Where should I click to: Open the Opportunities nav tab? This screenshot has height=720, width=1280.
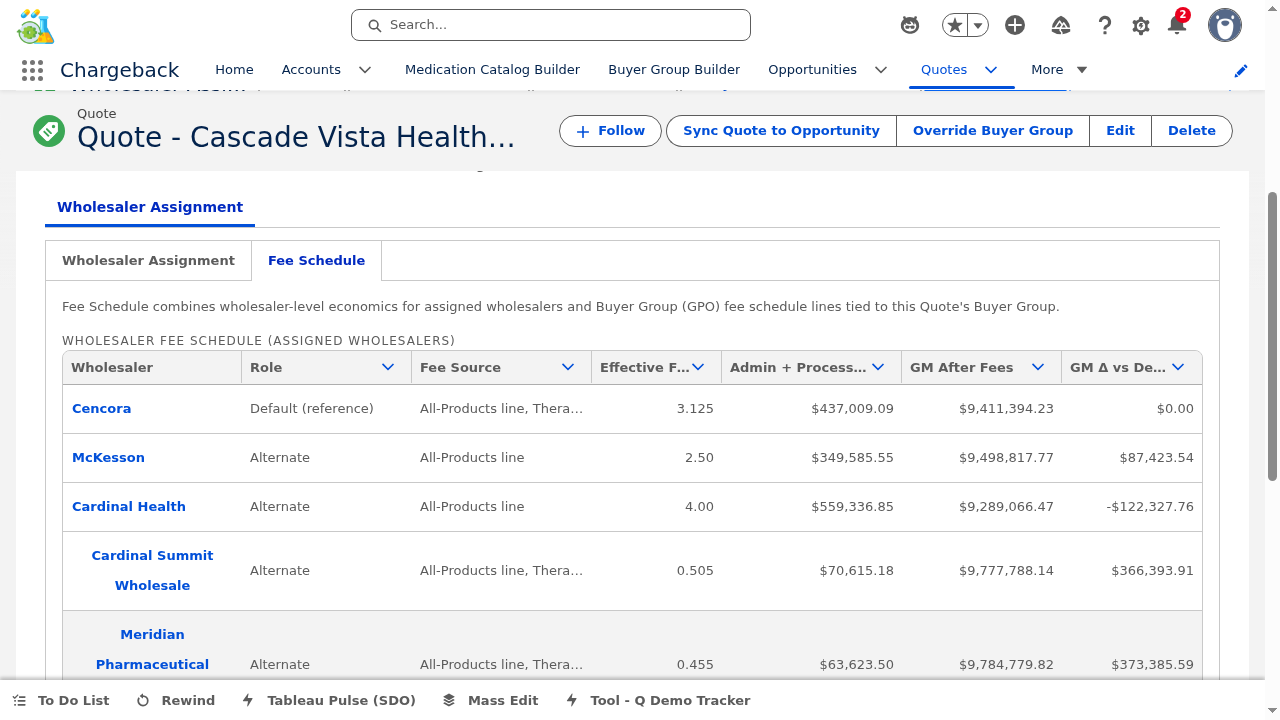812,69
